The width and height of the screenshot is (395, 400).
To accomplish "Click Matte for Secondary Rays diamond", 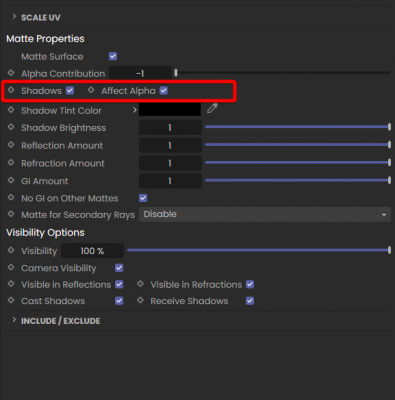I will (x=11, y=214).
